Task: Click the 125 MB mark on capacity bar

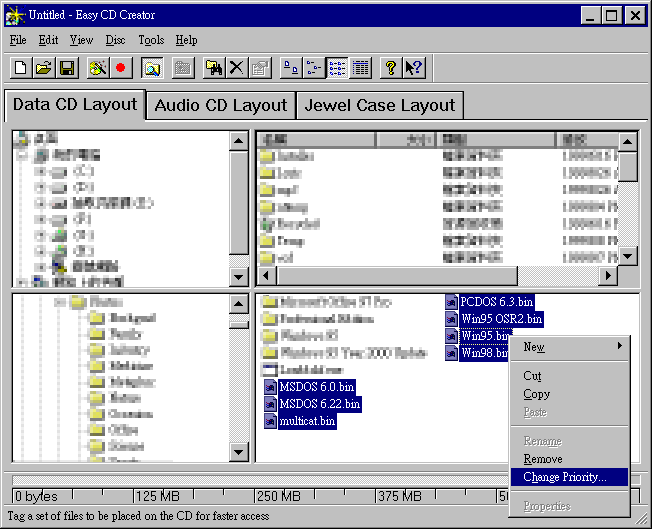Action: pos(158,496)
